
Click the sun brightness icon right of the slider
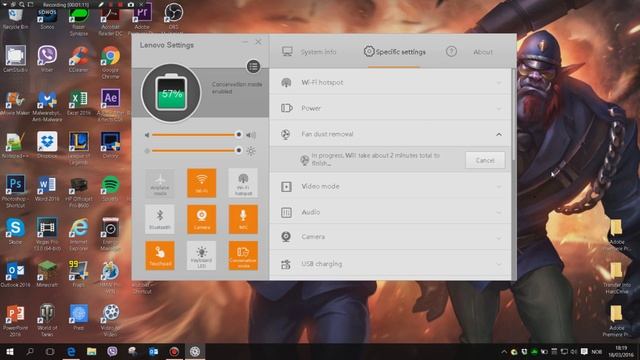pyautogui.click(x=251, y=151)
